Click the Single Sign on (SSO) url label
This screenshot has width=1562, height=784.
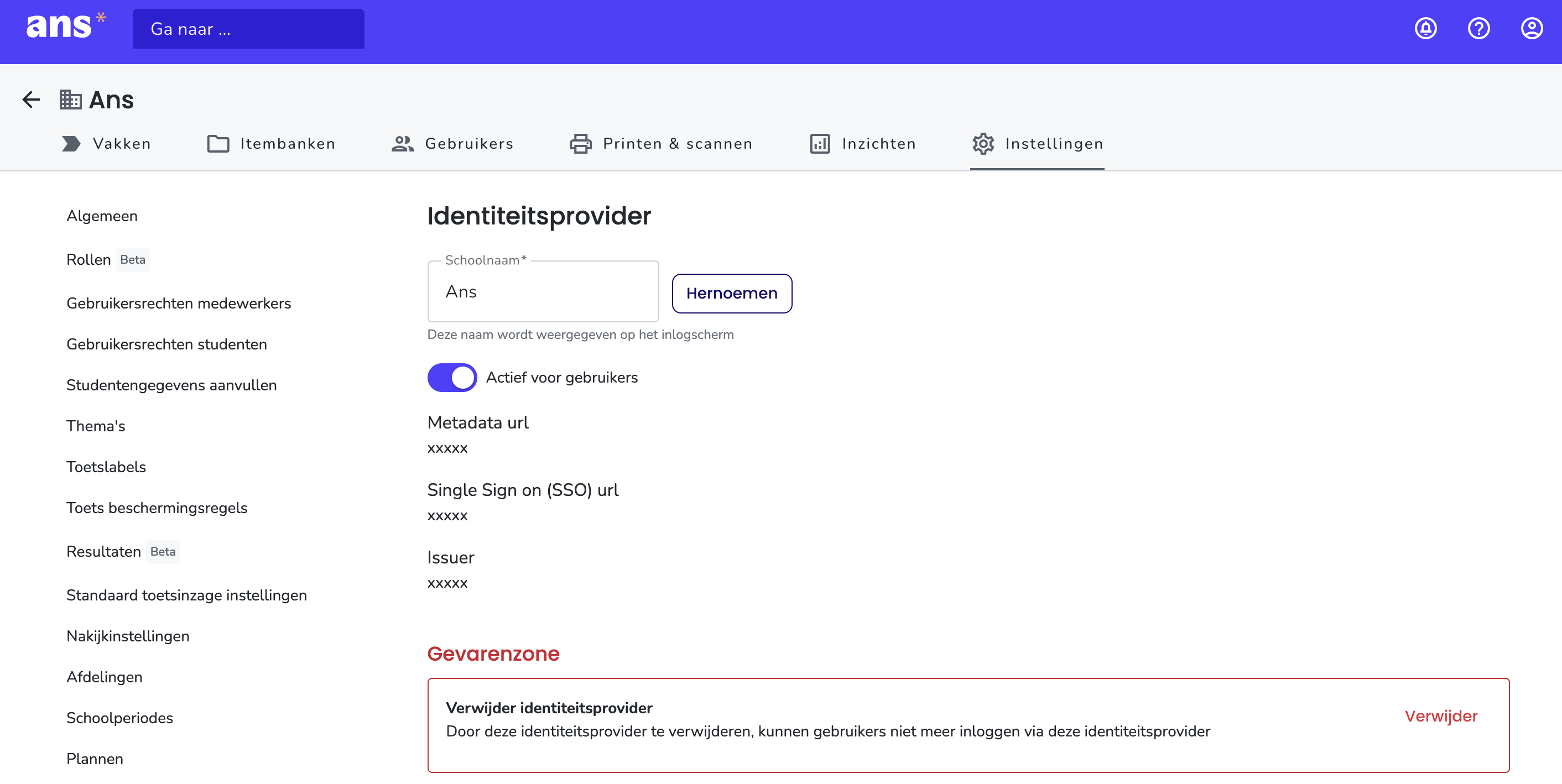tap(523, 490)
